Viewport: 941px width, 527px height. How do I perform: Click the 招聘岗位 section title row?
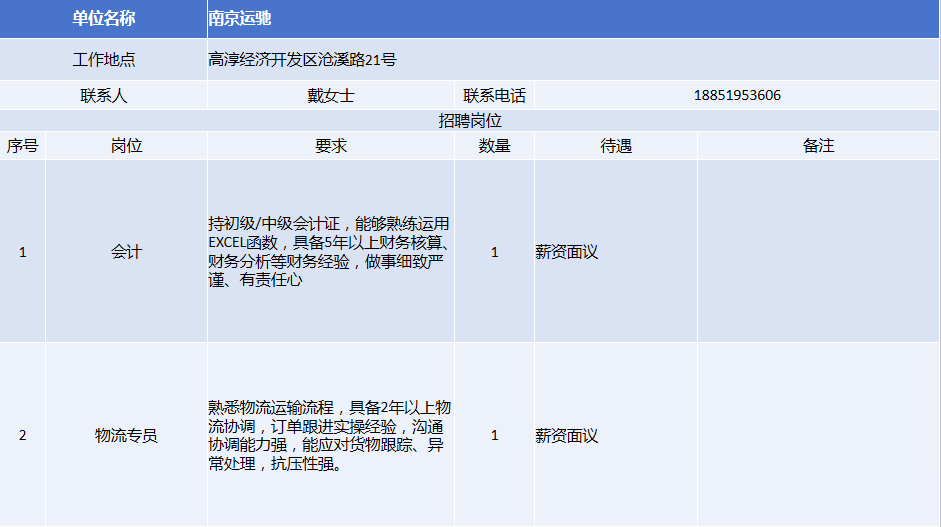click(x=470, y=120)
